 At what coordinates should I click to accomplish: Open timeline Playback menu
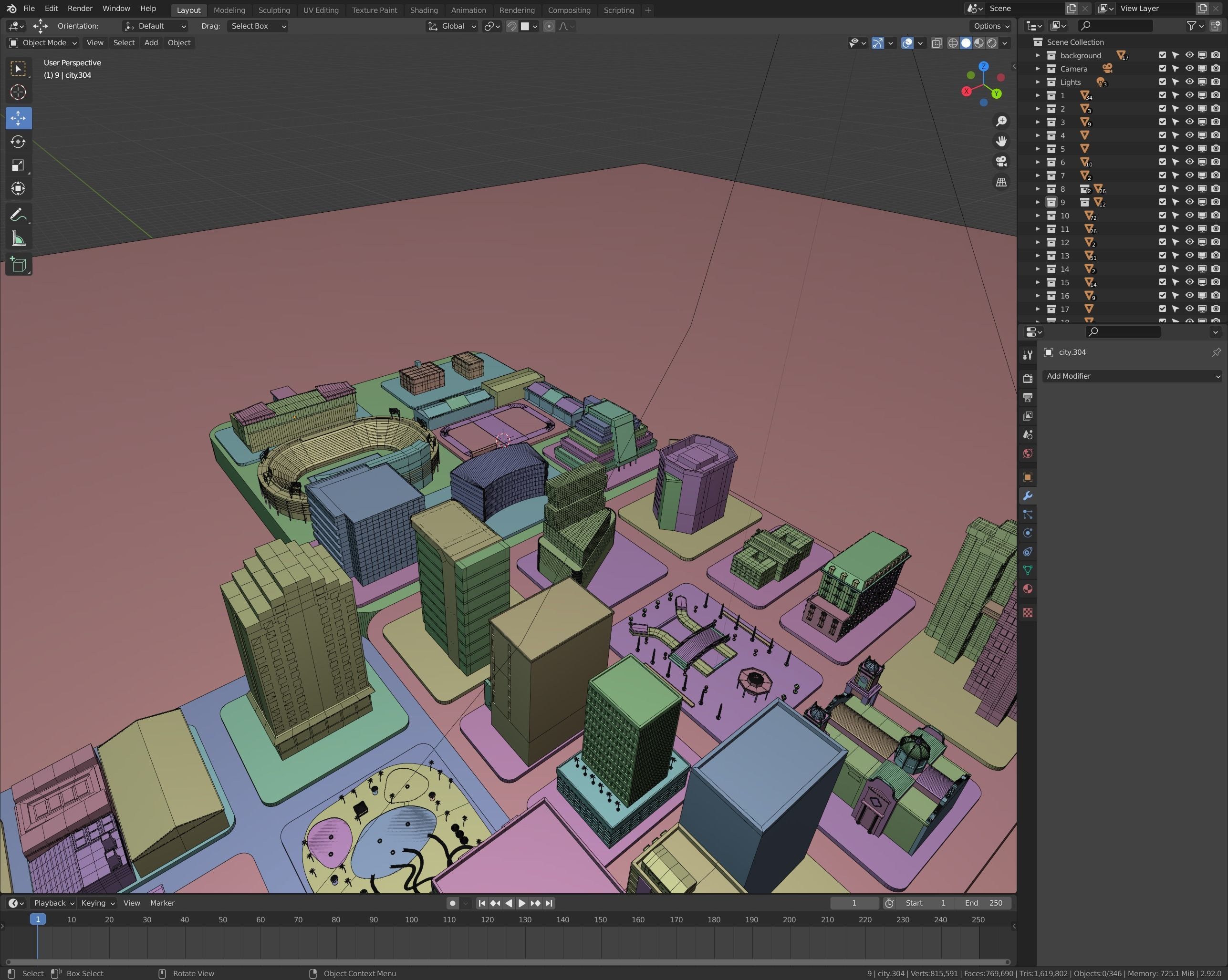[x=53, y=903]
